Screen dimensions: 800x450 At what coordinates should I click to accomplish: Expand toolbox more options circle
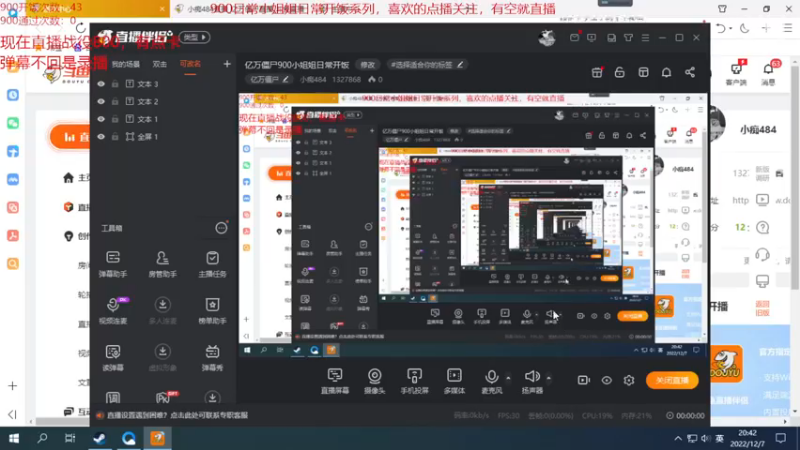click(221, 228)
